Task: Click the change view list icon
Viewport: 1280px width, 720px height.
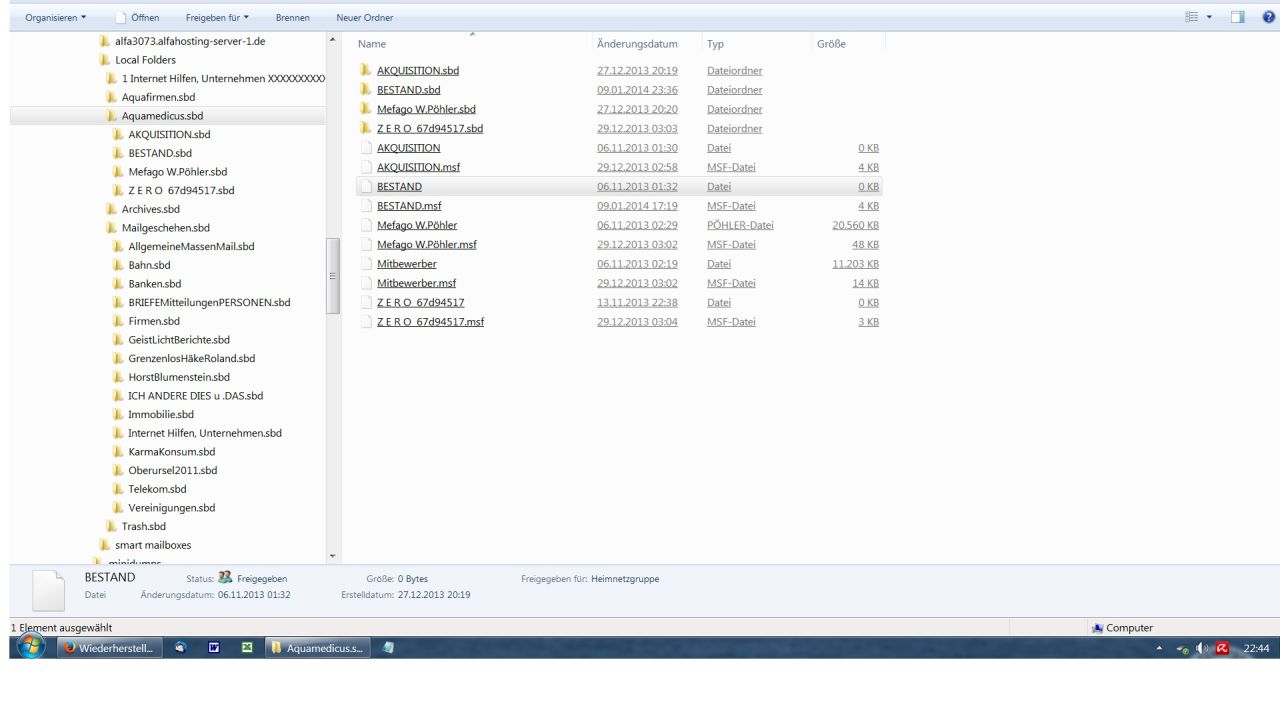Action: [x=1190, y=17]
